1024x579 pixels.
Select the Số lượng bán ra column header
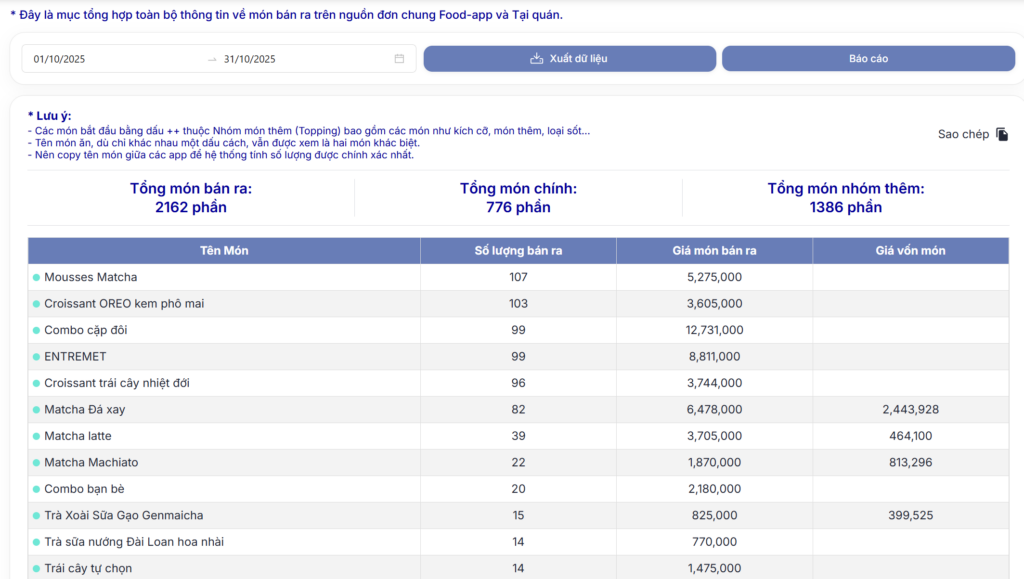tap(518, 251)
